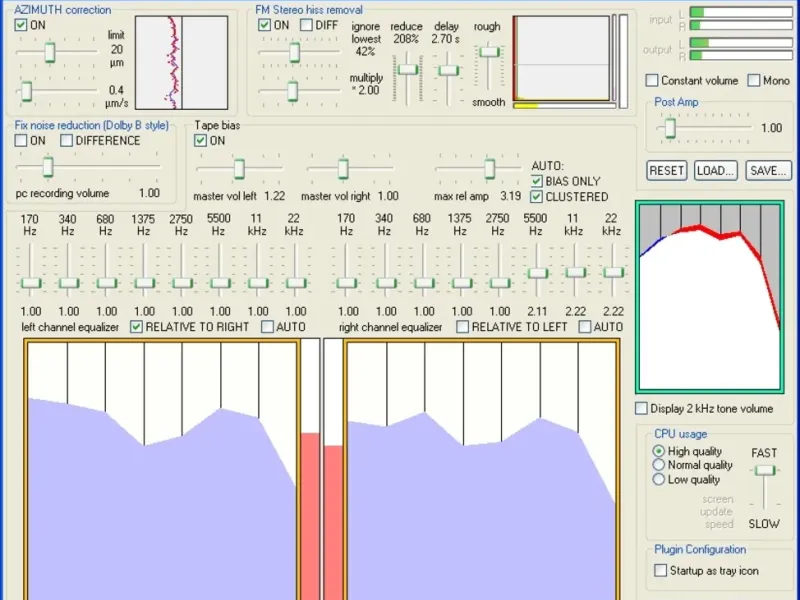The image size is (800, 600).
Task: Check Startup as tray icon
Action: [x=660, y=570]
